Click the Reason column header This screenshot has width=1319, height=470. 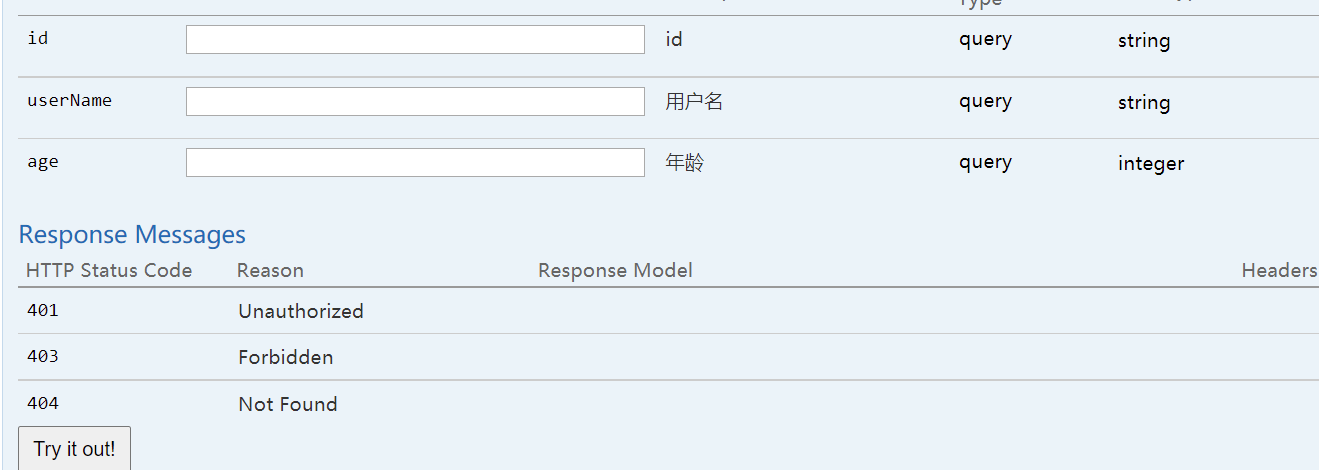click(270, 271)
